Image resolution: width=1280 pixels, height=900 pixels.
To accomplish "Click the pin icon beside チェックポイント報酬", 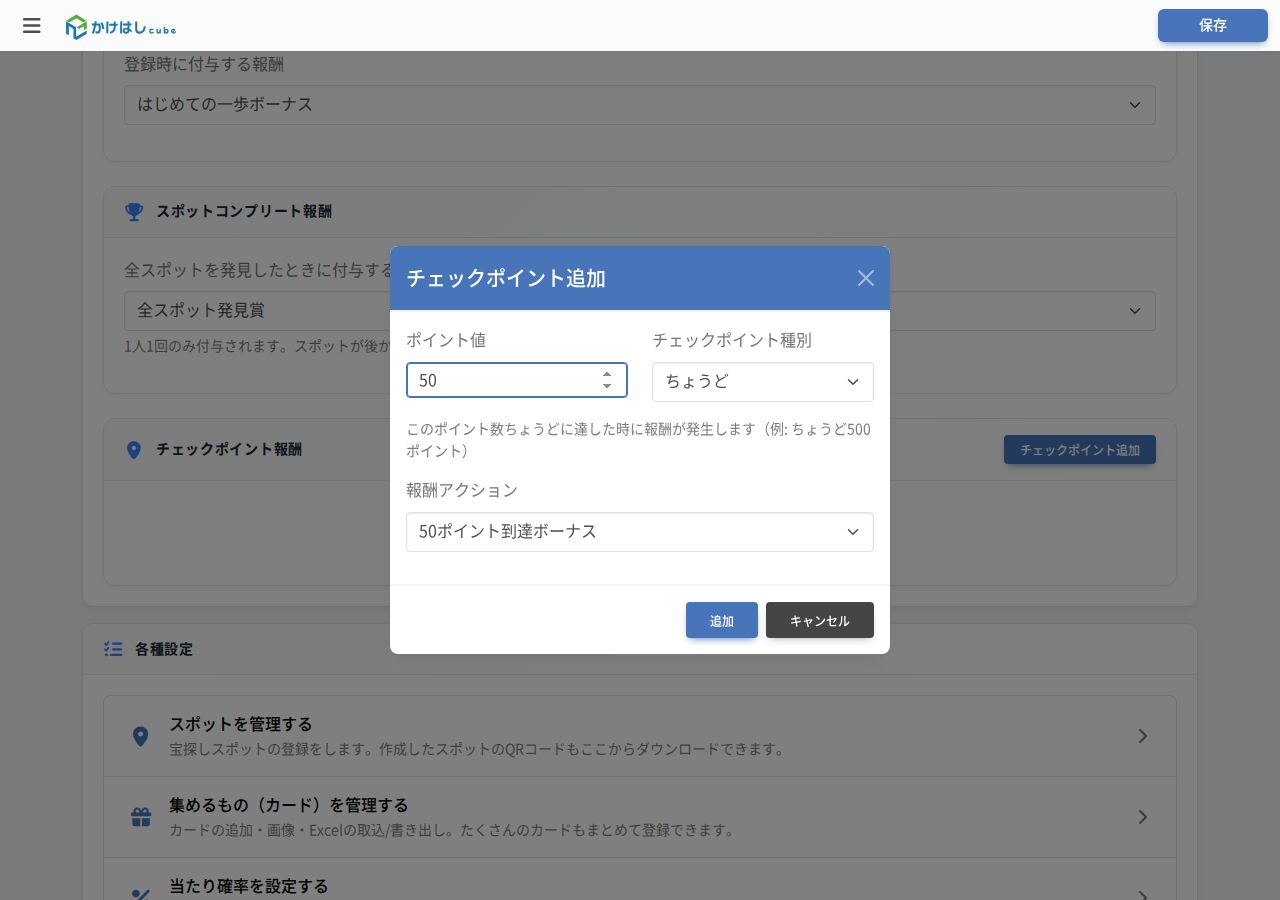I will [x=134, y=450].
